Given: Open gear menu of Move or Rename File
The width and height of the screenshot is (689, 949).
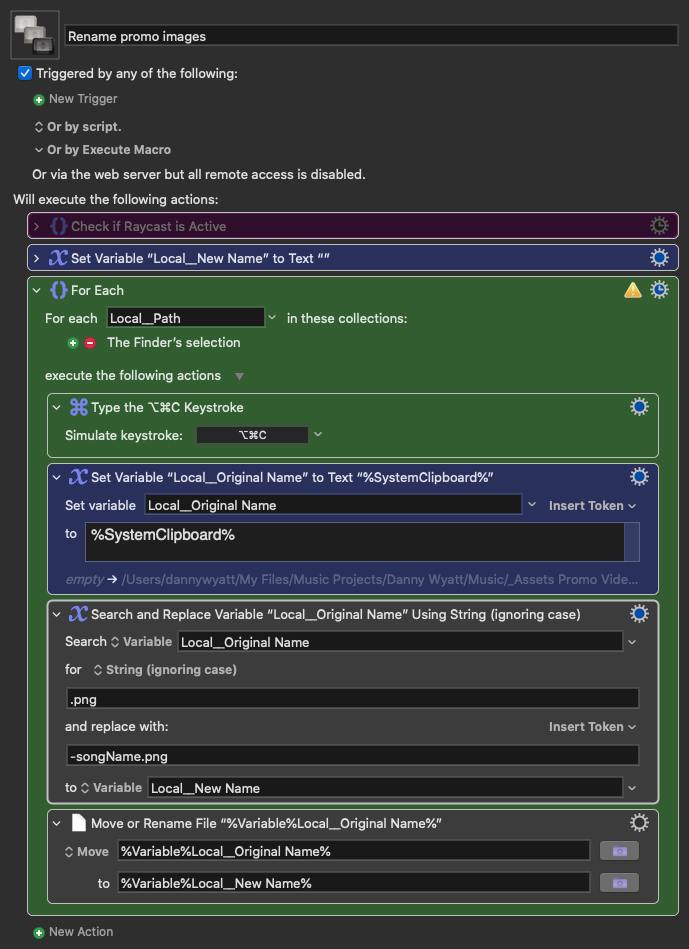Looking at the screenshot, I should pyautogui.click(x=639, y=822).
